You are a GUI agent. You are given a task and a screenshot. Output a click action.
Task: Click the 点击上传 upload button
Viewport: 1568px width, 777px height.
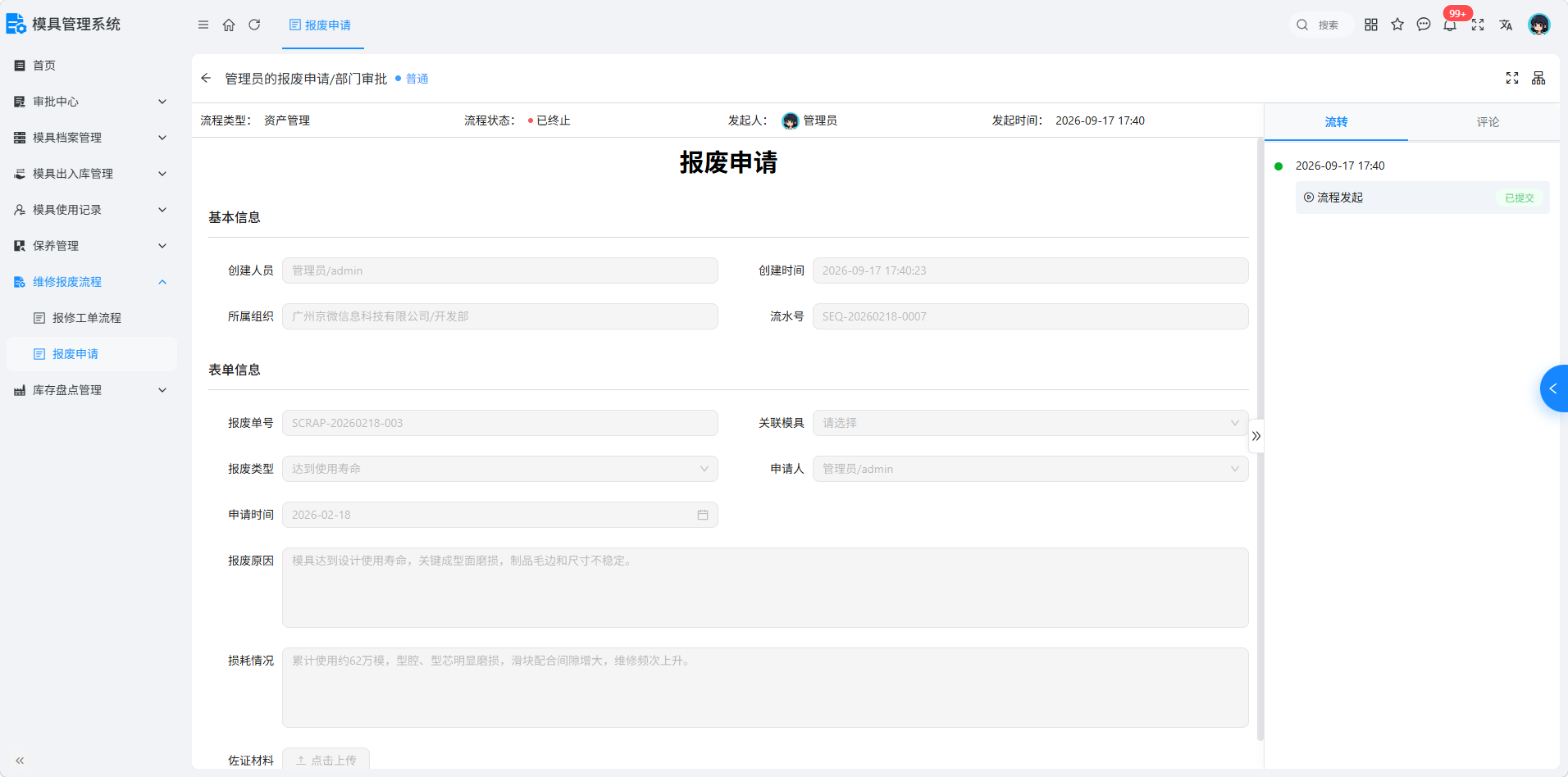[x=326, y=760]
